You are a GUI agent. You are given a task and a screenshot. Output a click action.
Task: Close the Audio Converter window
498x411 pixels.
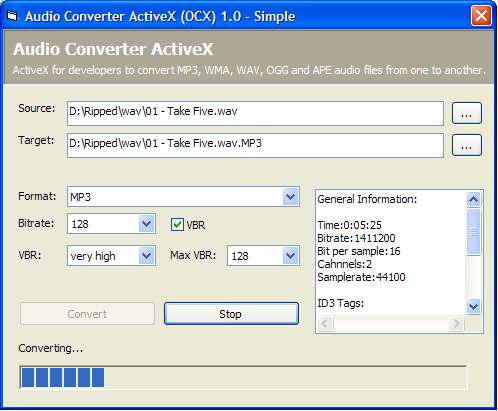point(481,16)
